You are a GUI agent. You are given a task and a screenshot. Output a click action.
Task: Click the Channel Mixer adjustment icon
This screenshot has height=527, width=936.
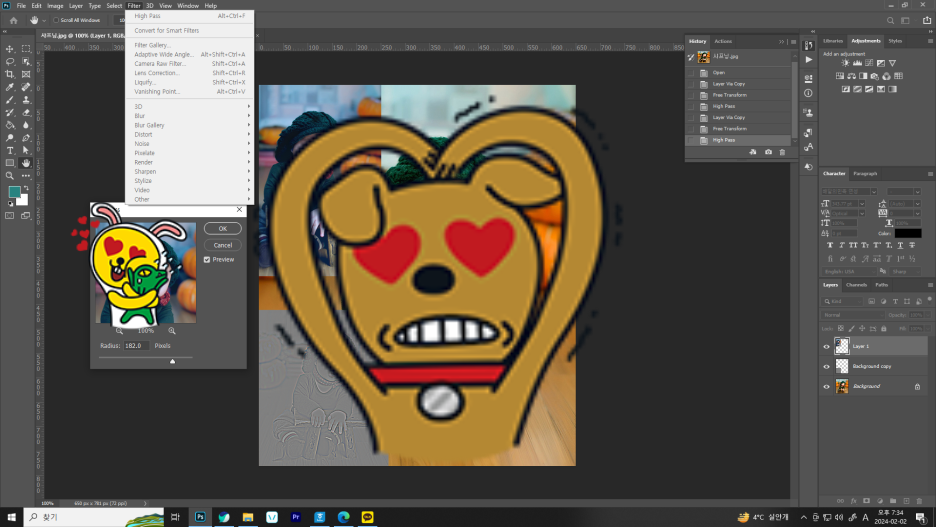point(886,76)
